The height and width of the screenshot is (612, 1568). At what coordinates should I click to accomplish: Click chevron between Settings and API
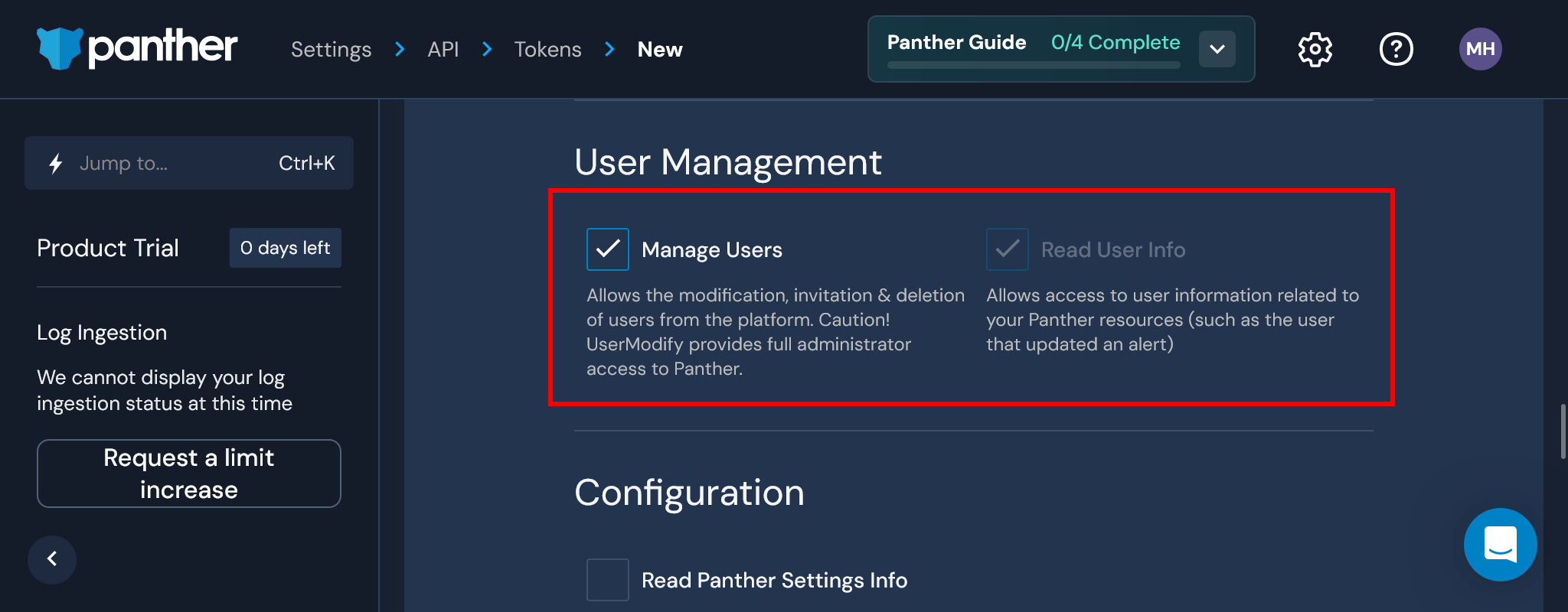pyautogui.click(x=400, y=50)
